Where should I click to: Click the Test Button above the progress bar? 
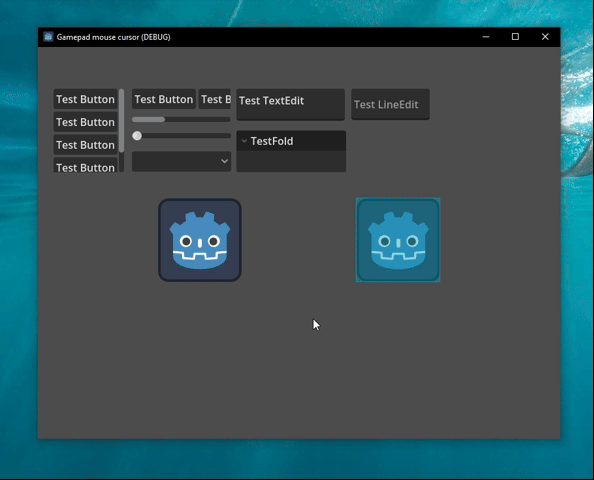(x=164, y=99)
